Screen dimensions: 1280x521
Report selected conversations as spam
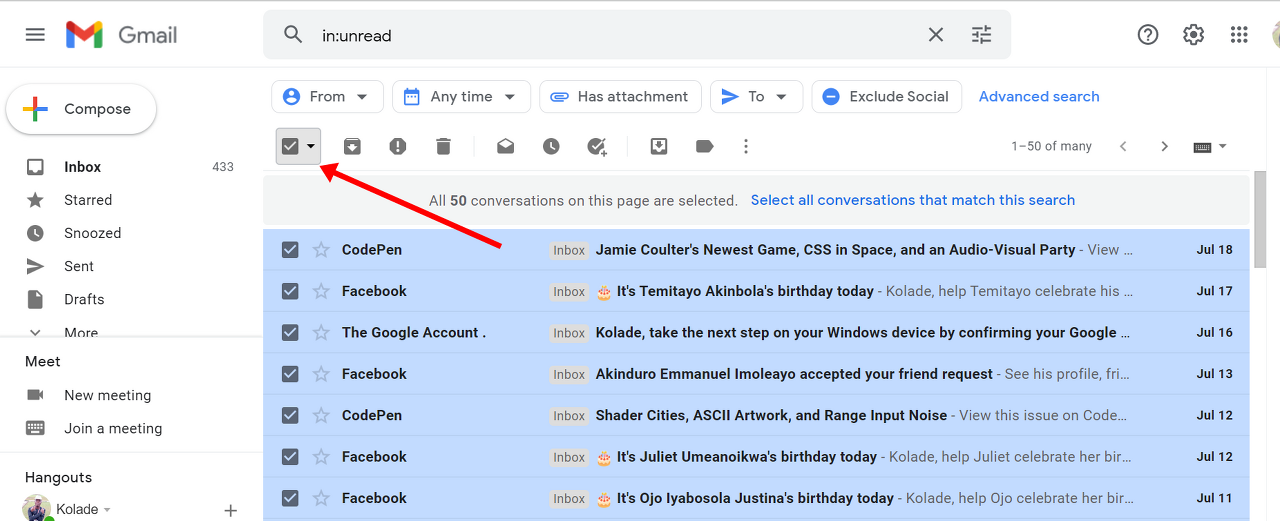(398, 146)
